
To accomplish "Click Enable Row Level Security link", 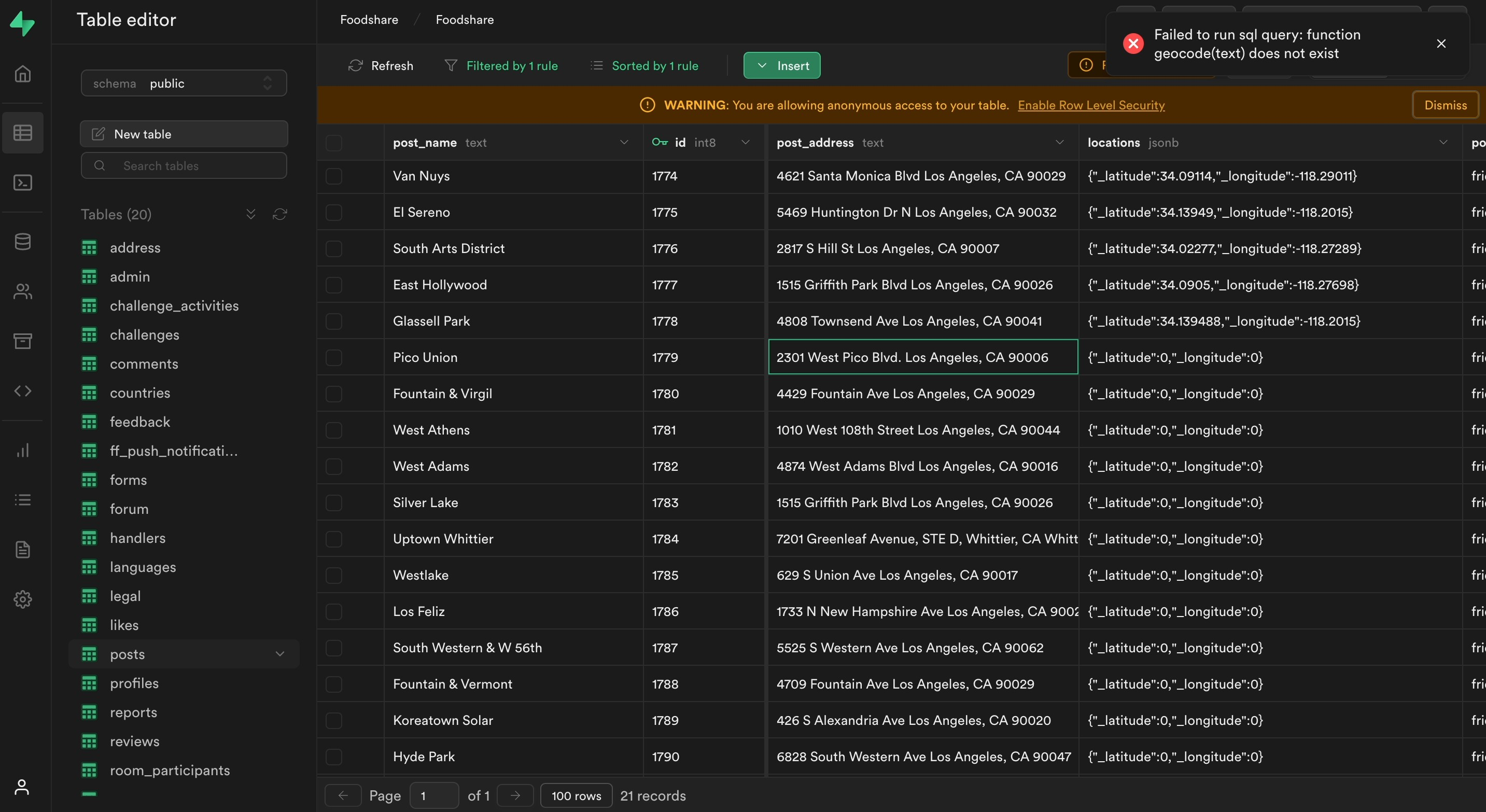I will pyautogui.click(x=1091, y=105).
